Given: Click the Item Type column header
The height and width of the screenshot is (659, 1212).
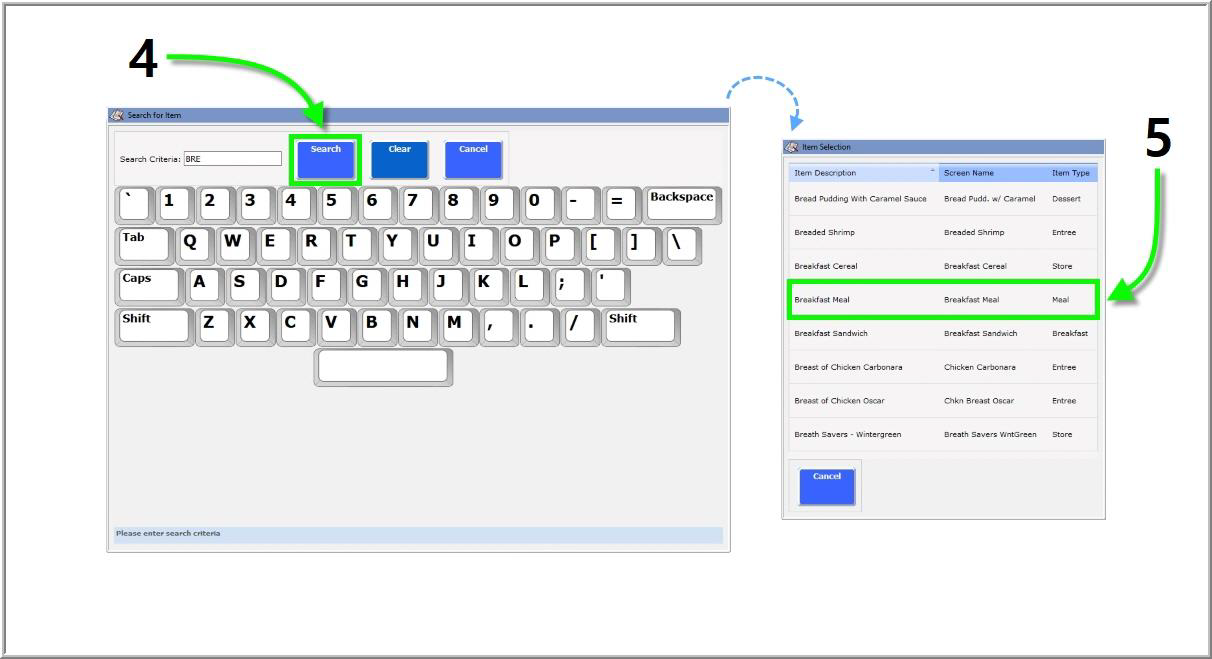Looking at the screenshot, I should [x=1070, y=173].
